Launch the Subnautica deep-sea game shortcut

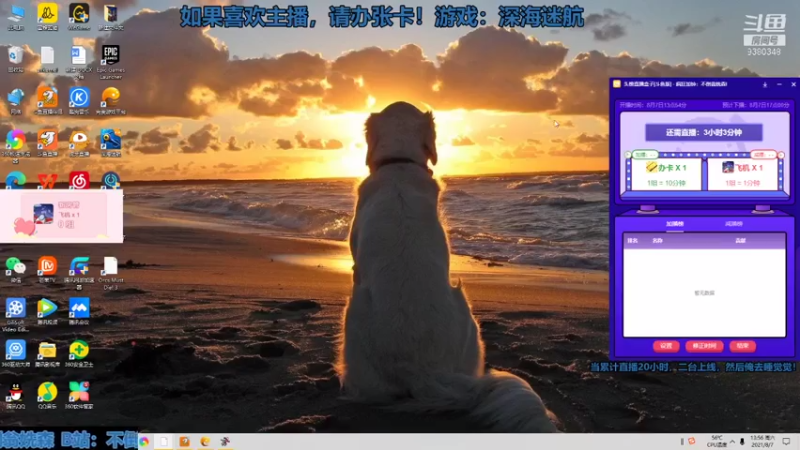pos(110,142)
